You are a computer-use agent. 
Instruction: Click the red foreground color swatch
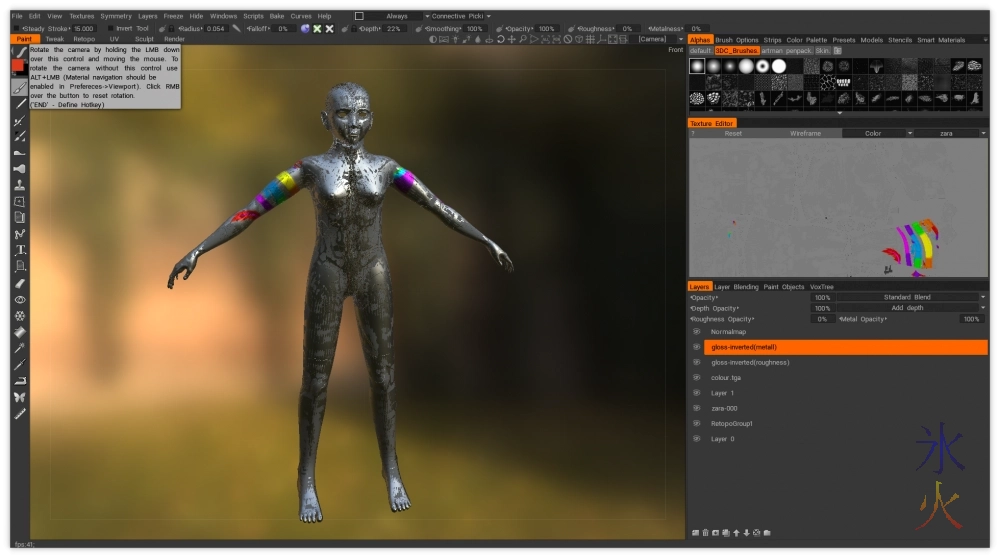click(18, 66)
